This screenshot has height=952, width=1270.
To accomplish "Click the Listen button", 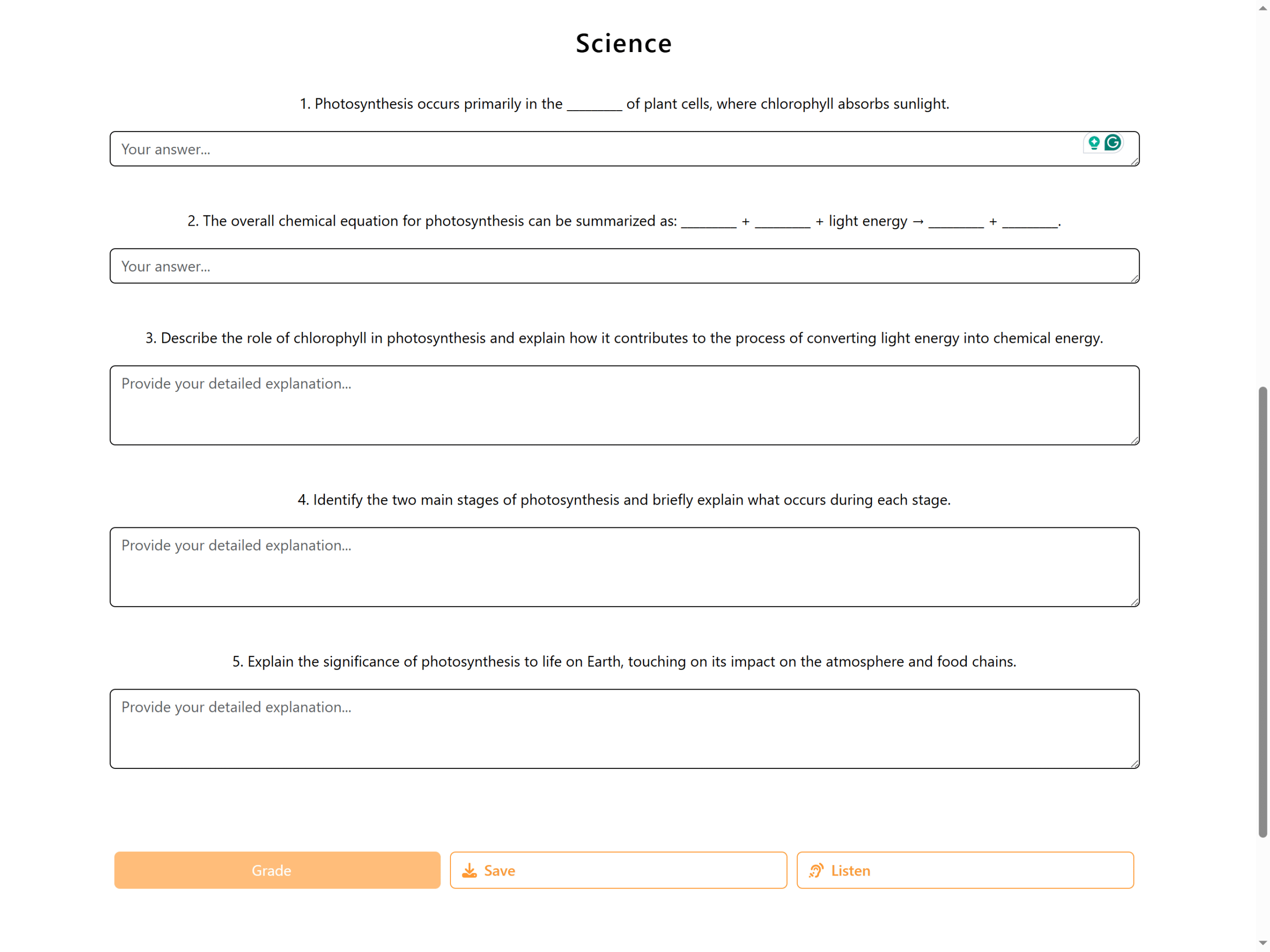I will tap(965, 870).
